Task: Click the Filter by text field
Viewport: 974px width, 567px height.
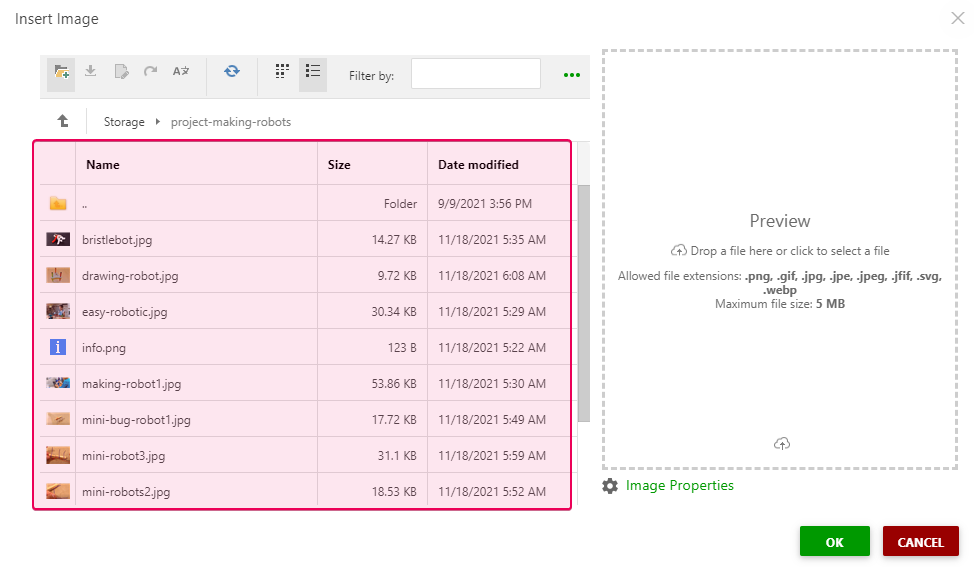Action: pyautogui.click(x=475, y=74)
